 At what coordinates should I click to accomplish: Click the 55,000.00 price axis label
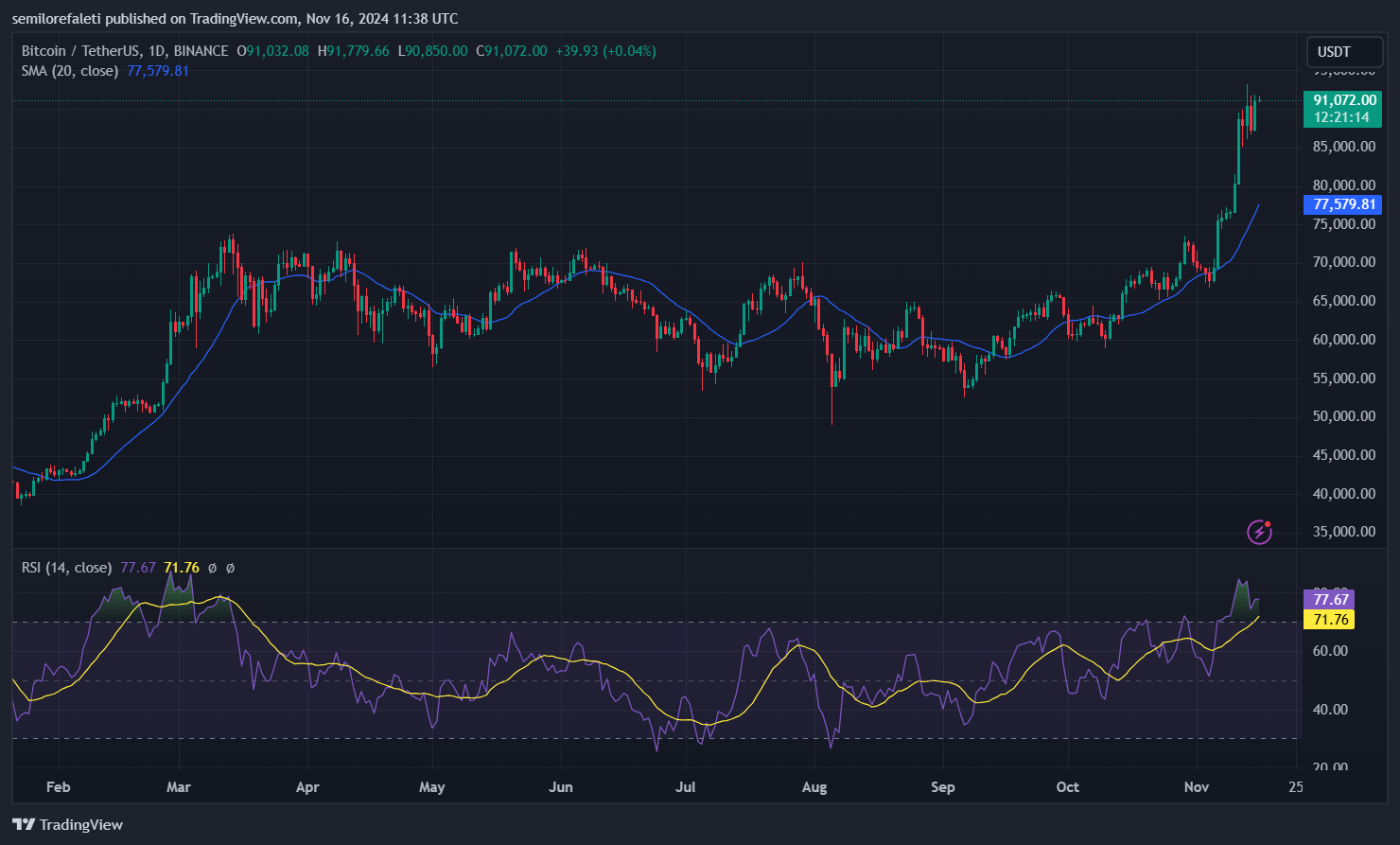point(1344,378)
